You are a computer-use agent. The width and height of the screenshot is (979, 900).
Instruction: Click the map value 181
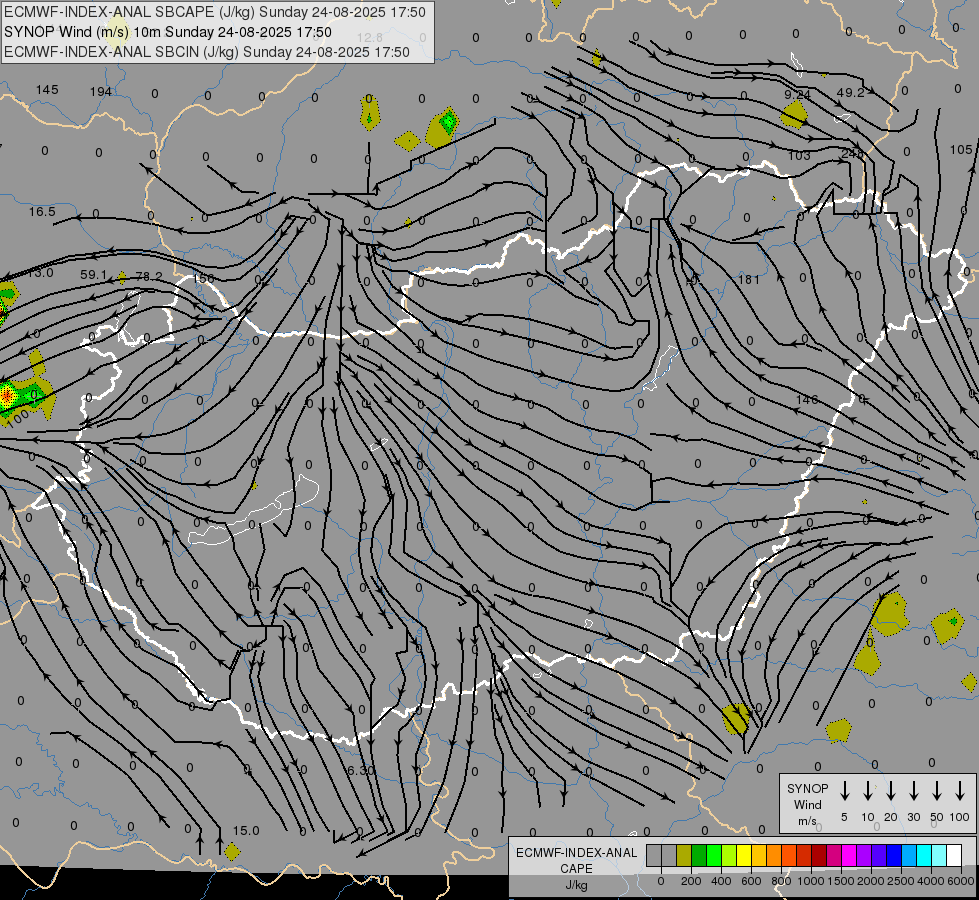749,279
